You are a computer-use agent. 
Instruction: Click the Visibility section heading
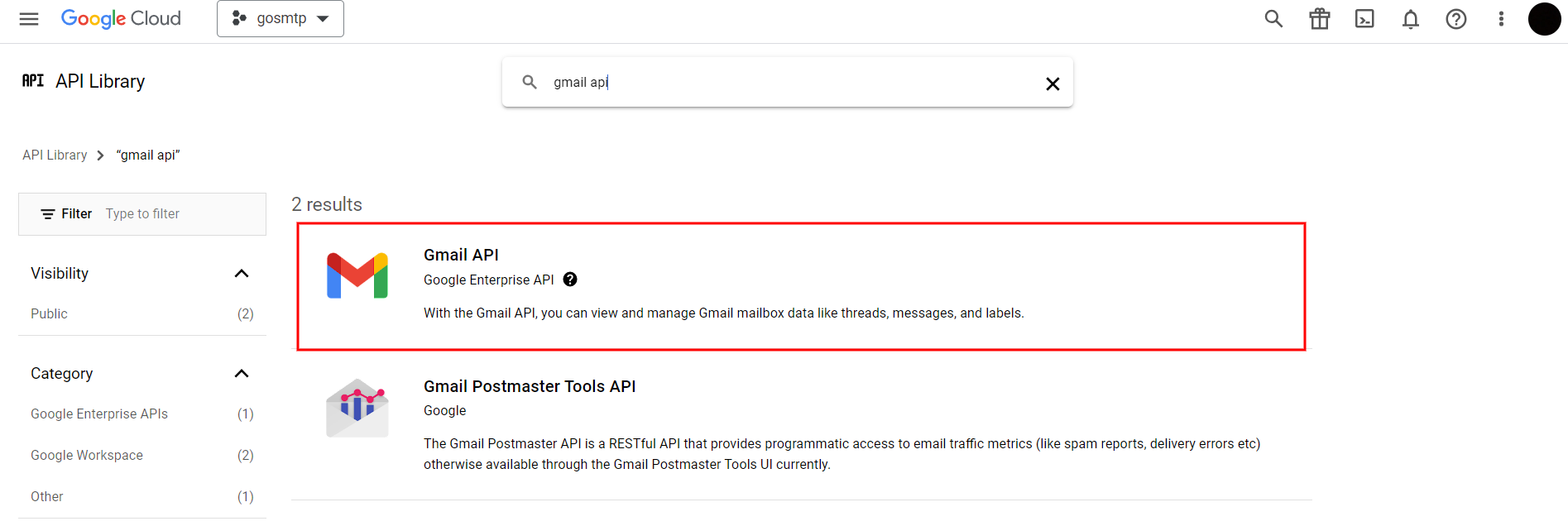pyautogui.click(x=60, y=273)
